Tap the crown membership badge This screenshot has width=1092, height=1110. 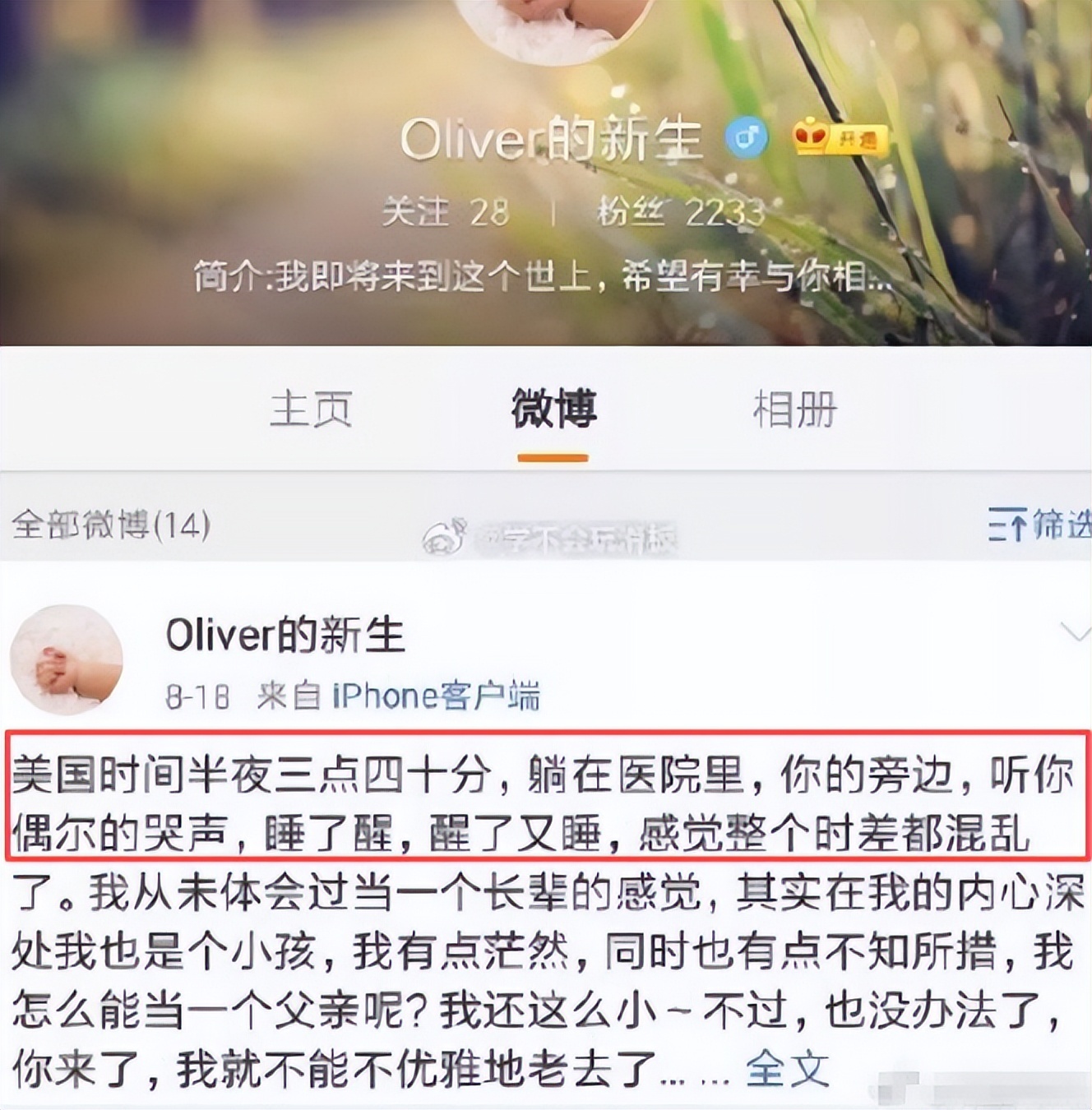pos(840,138)
